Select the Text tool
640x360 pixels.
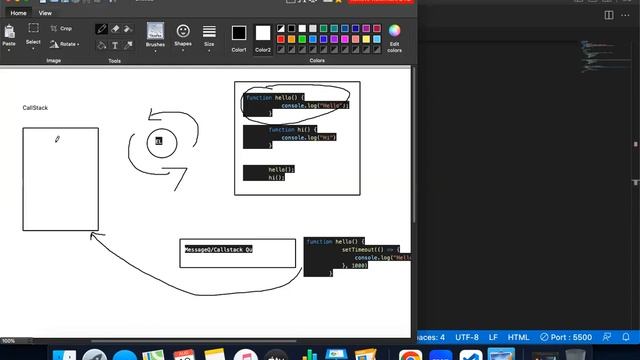(x=115, y=45)
